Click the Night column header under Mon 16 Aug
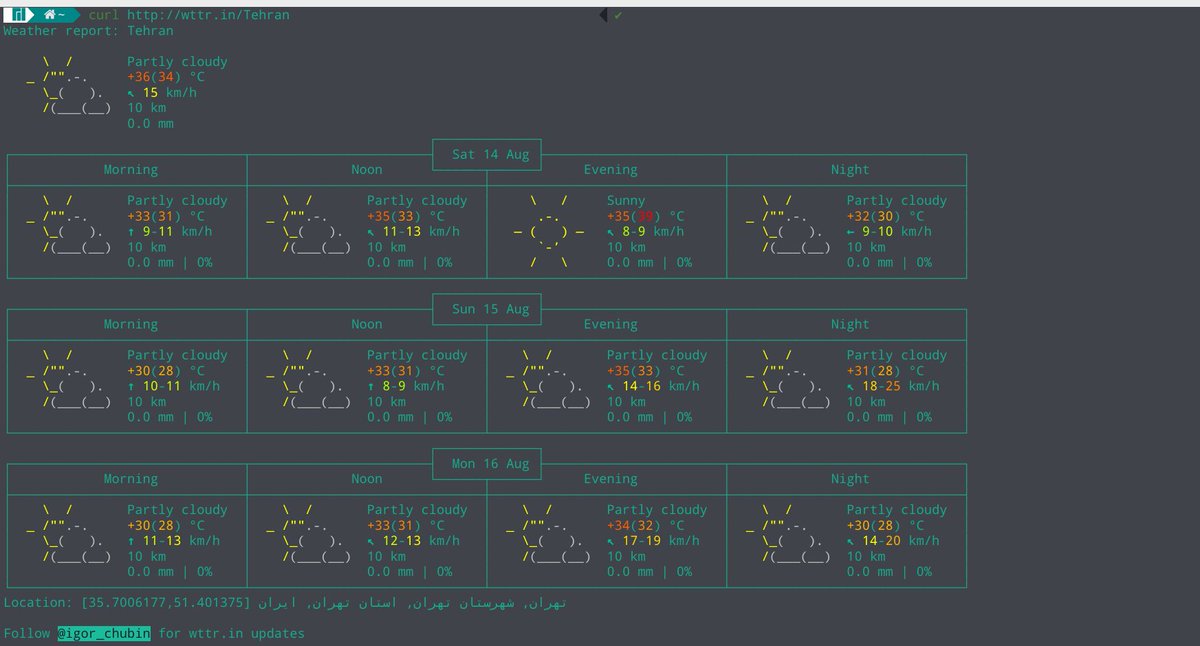The height and width of the screenshot is (646, 1200). pyautogui.click(x=850, y=479)
